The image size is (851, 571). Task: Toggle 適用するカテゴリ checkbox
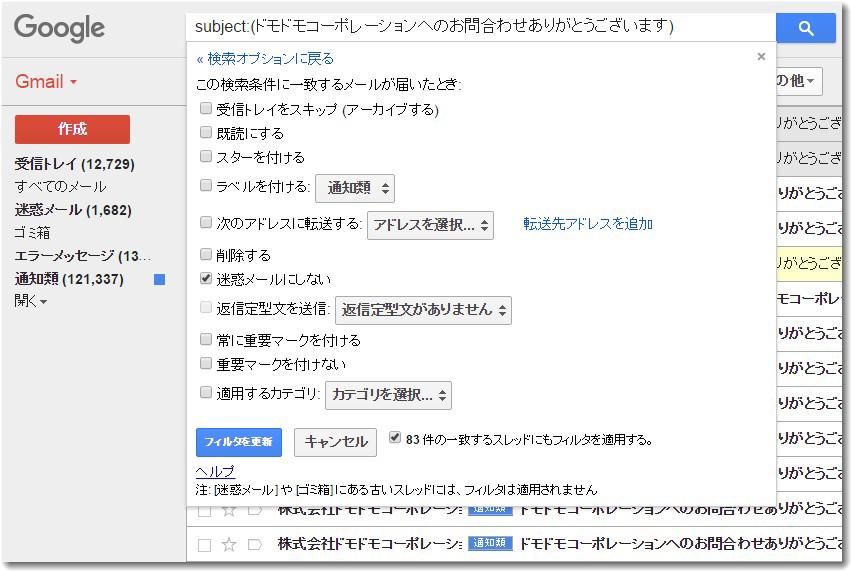[206, 392]
